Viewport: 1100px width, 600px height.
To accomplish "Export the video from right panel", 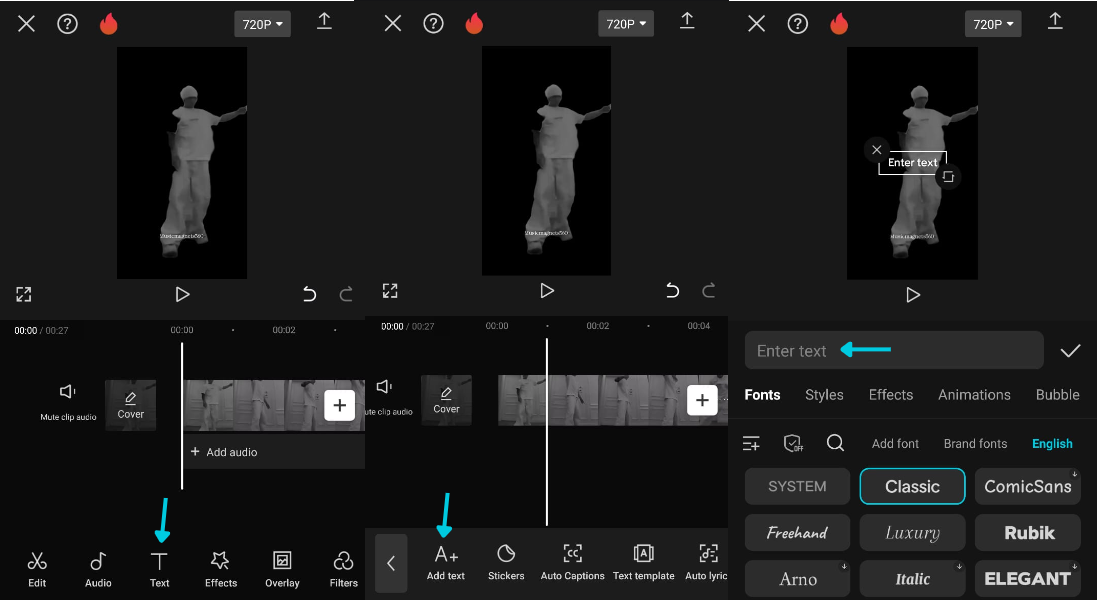I will pos(1054,21).
